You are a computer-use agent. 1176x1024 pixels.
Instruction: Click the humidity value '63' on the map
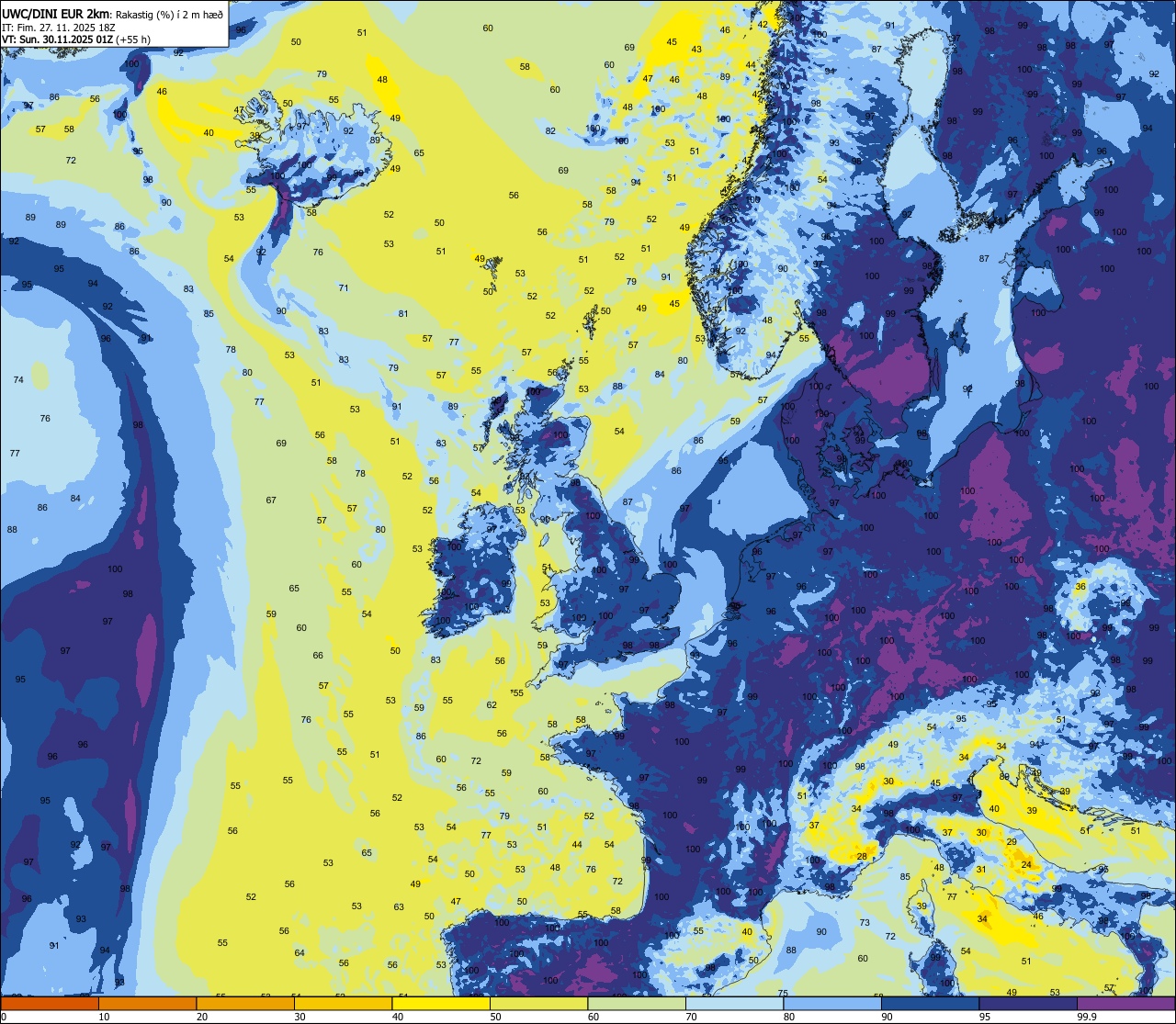point(399,906)
